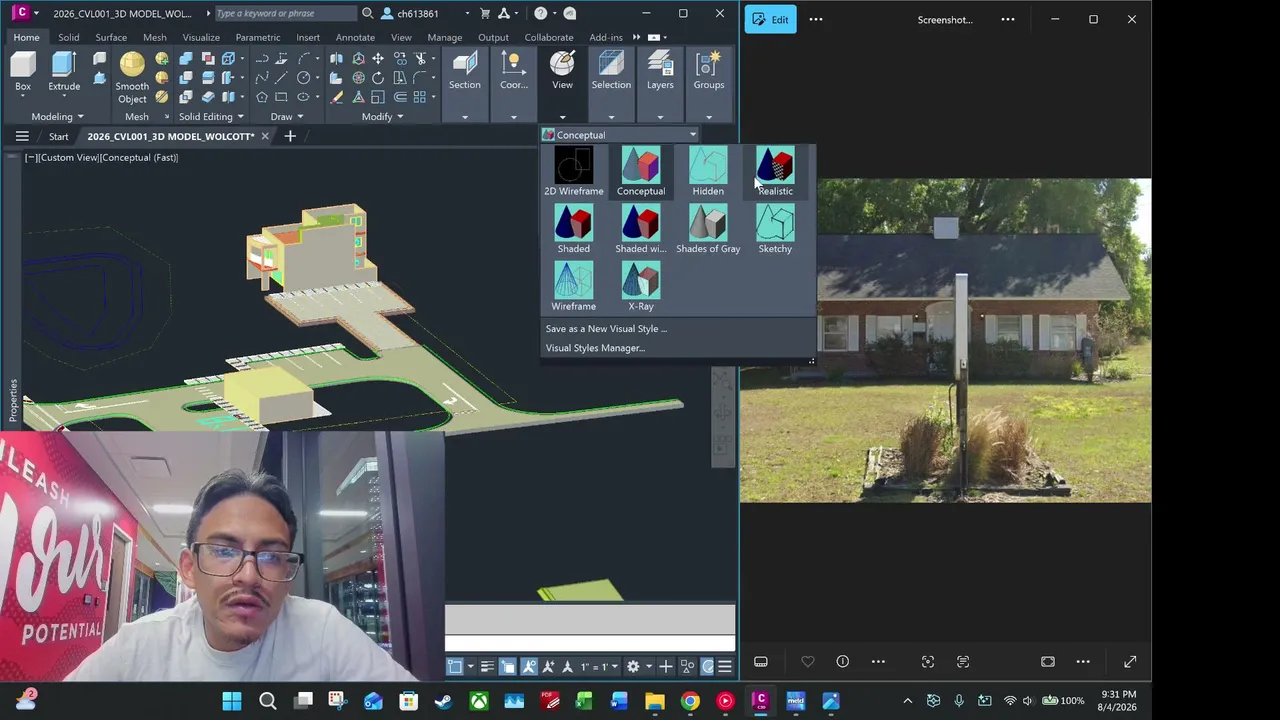
Task: Open the Surface ribbon tab
Action: 111,38
